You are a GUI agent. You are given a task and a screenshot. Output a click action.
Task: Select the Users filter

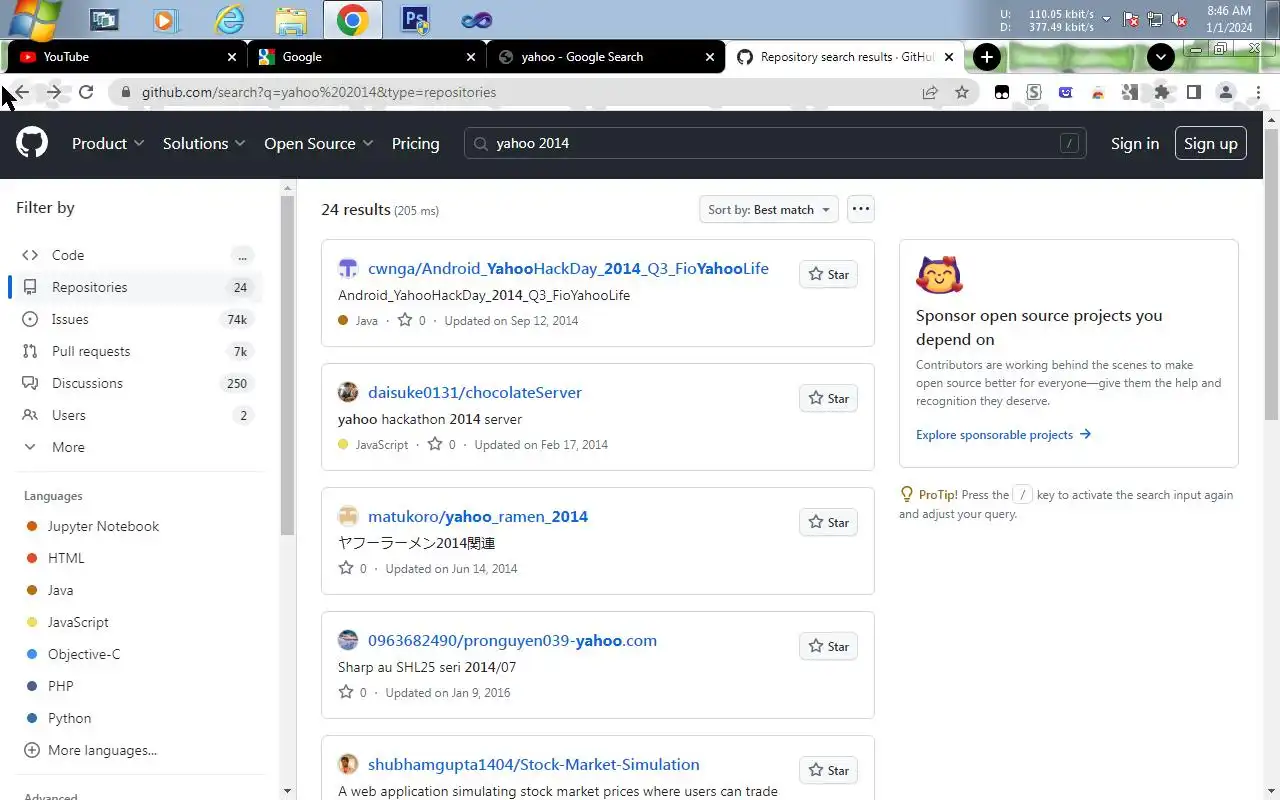(x=135, y=415)
